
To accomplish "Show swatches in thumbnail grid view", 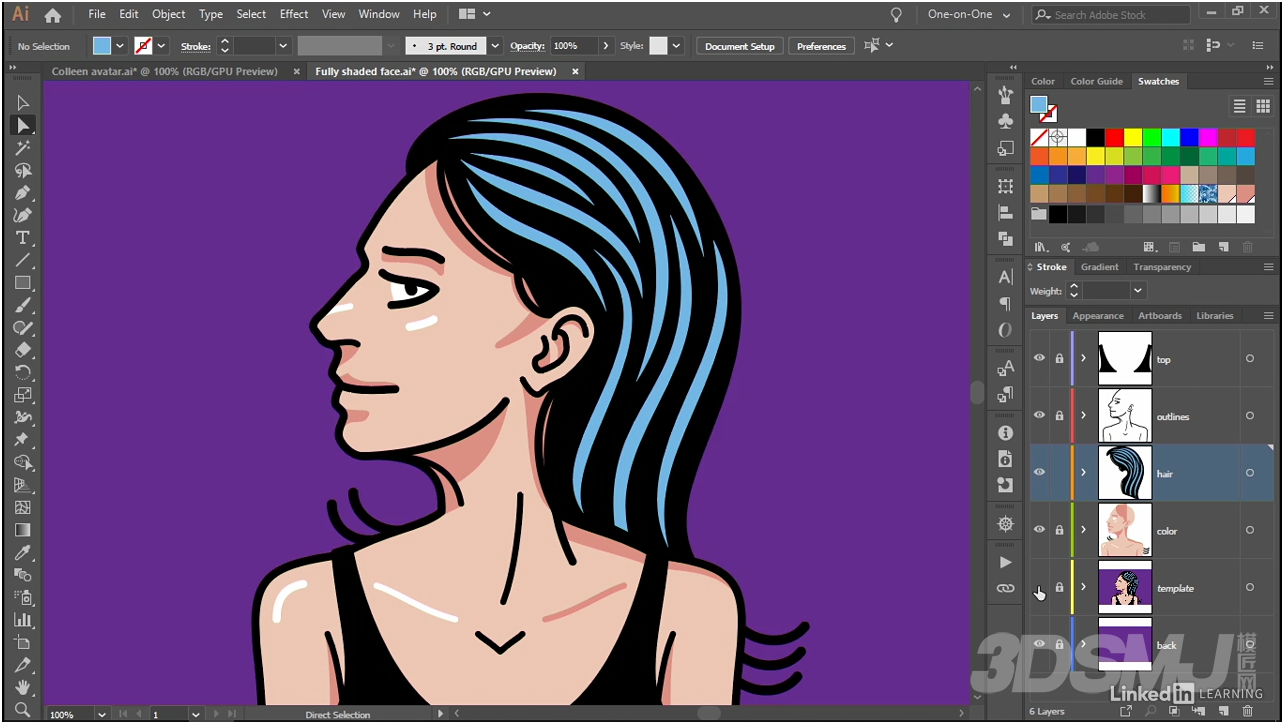I will [x=1263, y=106].
